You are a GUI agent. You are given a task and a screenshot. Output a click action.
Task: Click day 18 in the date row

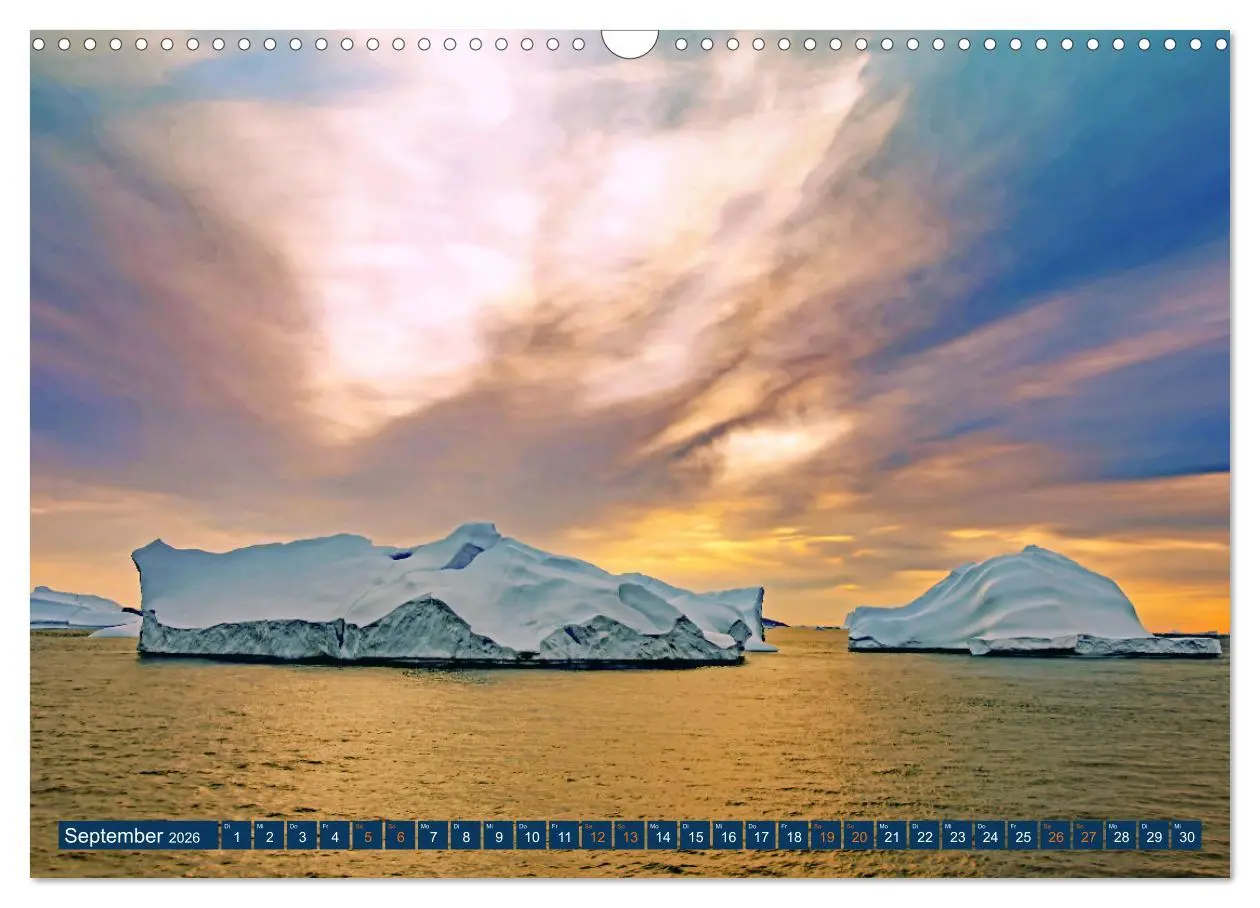coord(793,836)
